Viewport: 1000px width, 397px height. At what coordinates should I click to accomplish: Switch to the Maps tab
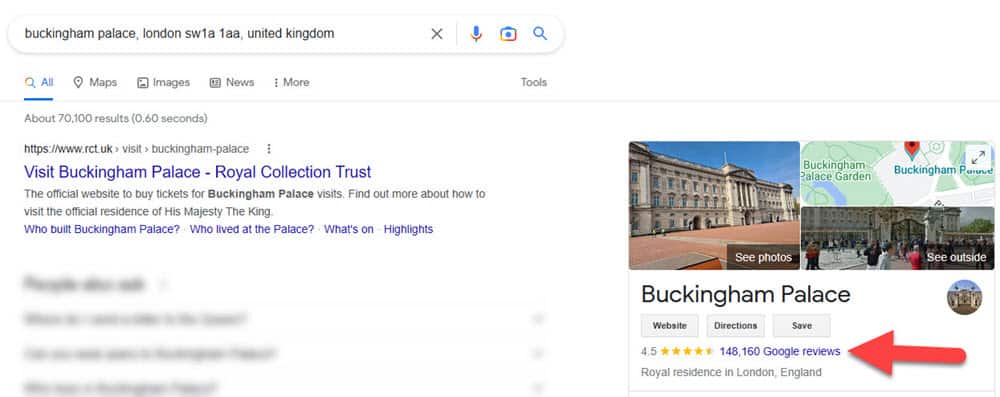(x=95, y=82)
